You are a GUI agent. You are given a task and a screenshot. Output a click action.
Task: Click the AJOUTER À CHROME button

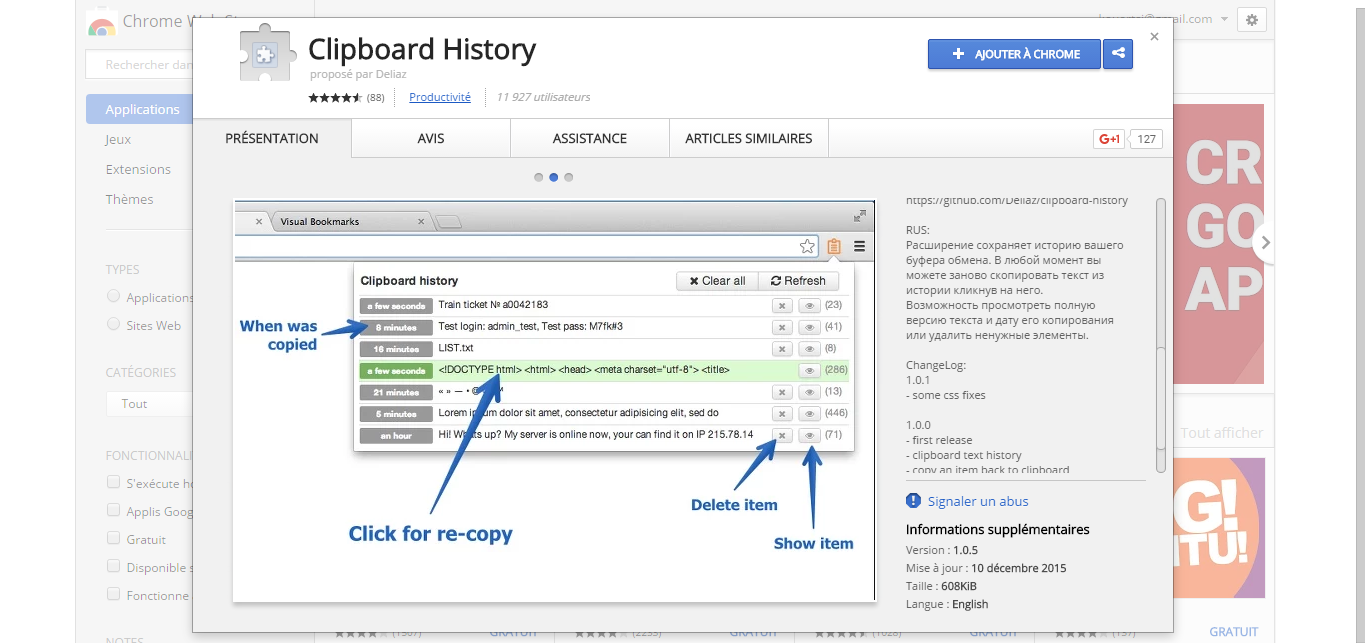tap(1014, 54)
